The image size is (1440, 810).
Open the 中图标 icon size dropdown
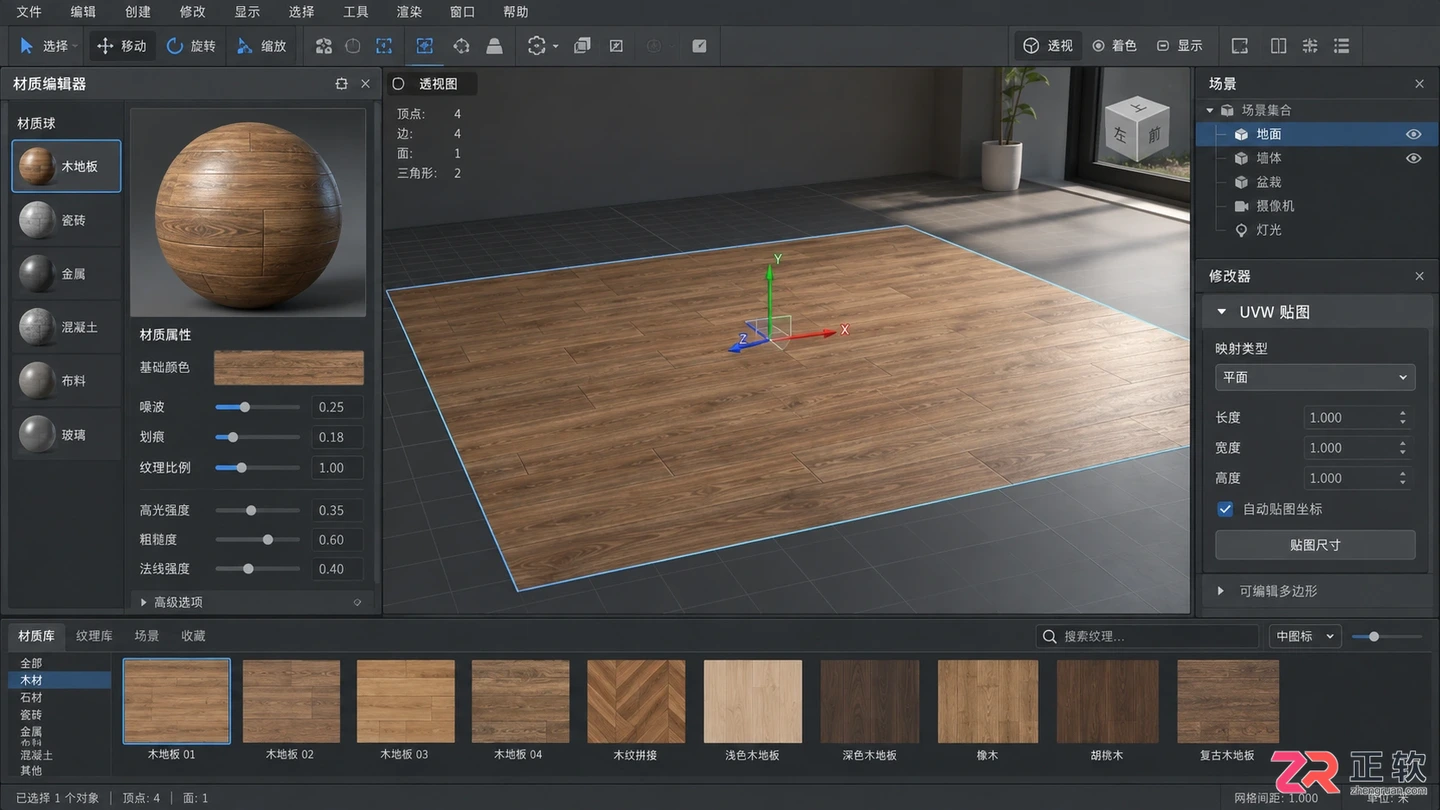pyautogui.click(x=1305, y=636)
